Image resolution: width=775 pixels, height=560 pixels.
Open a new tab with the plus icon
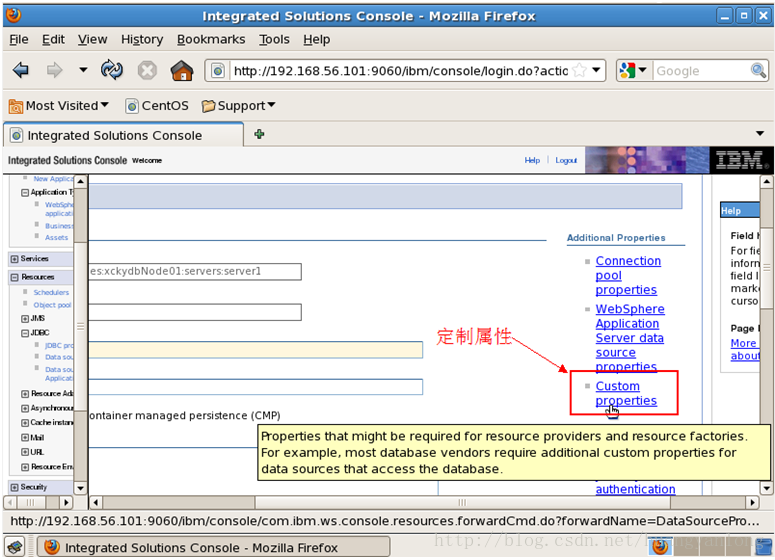tap(259, 134)
